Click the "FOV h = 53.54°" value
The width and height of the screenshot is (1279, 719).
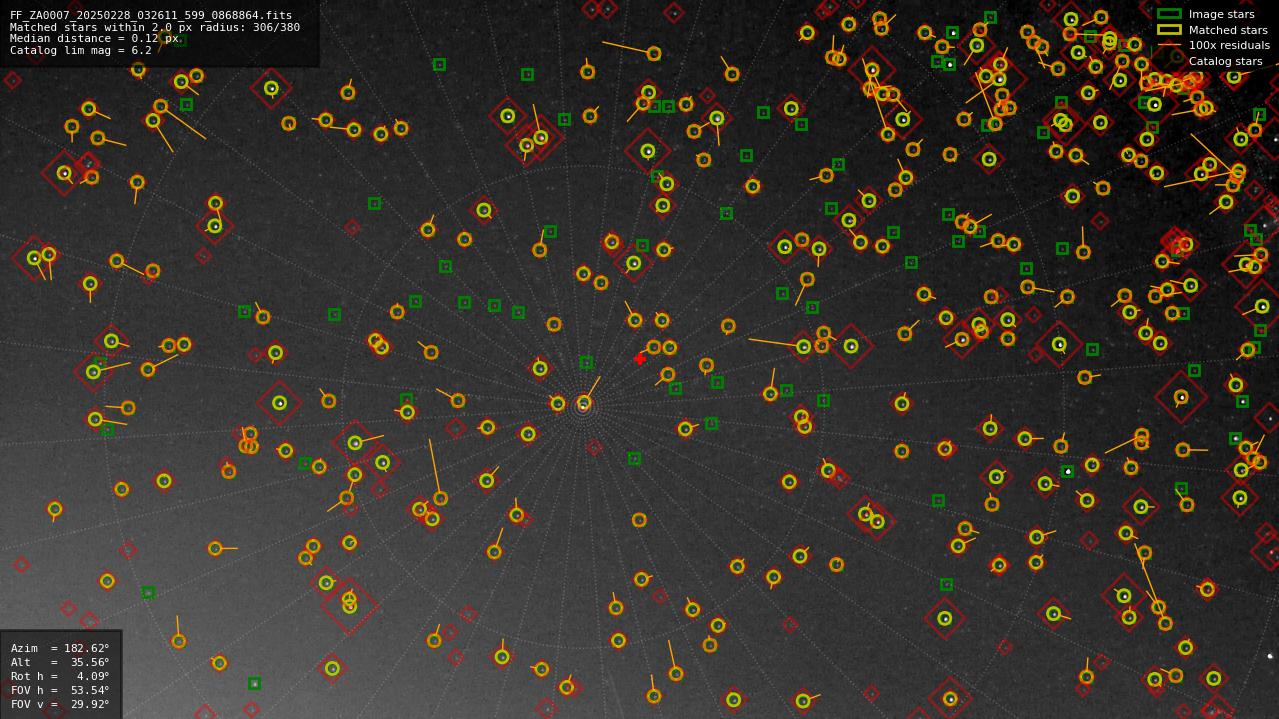coord(60,690)
